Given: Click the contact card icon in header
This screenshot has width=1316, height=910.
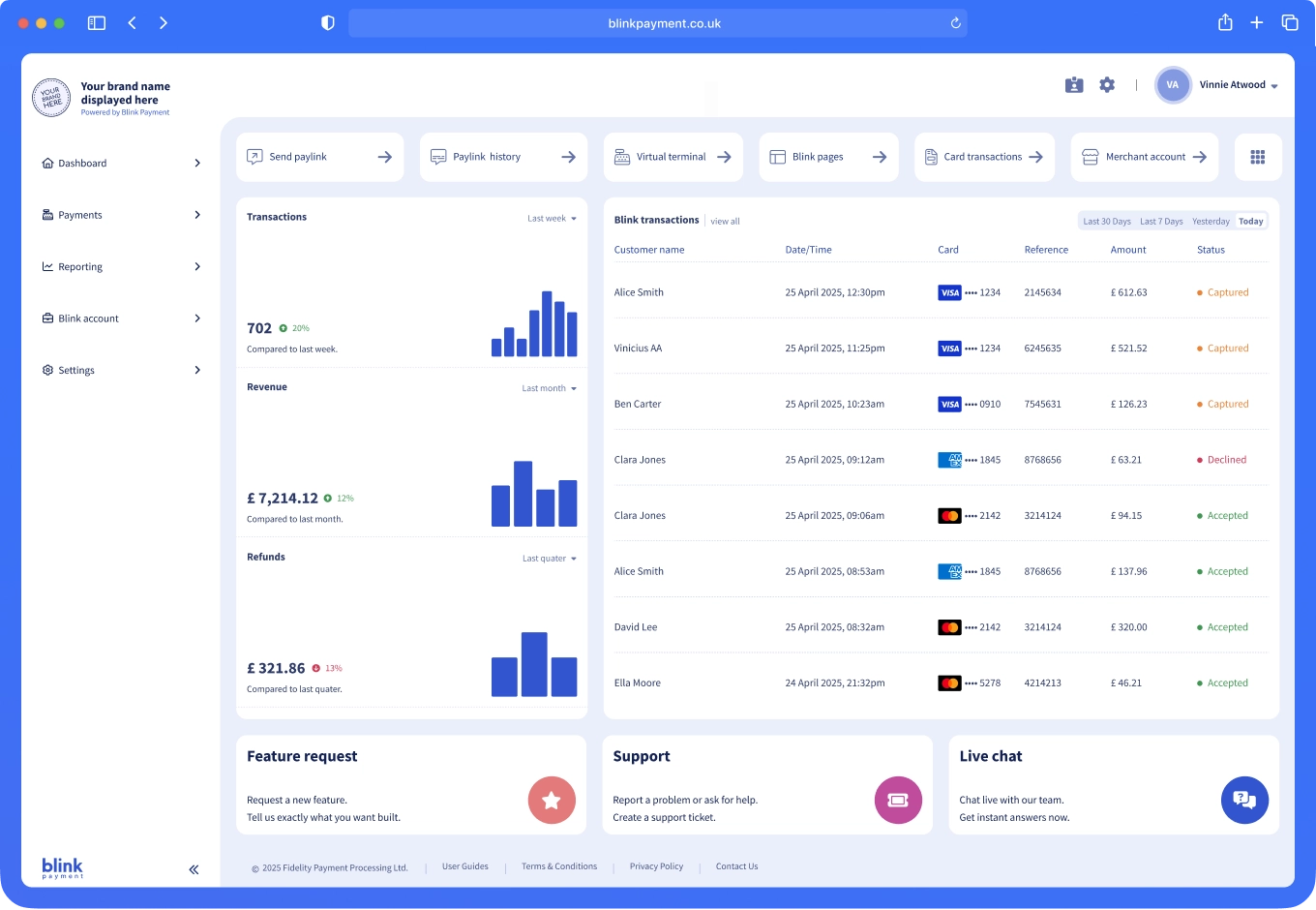Looking at the screenshot, I should click(x=1074, y=85).
